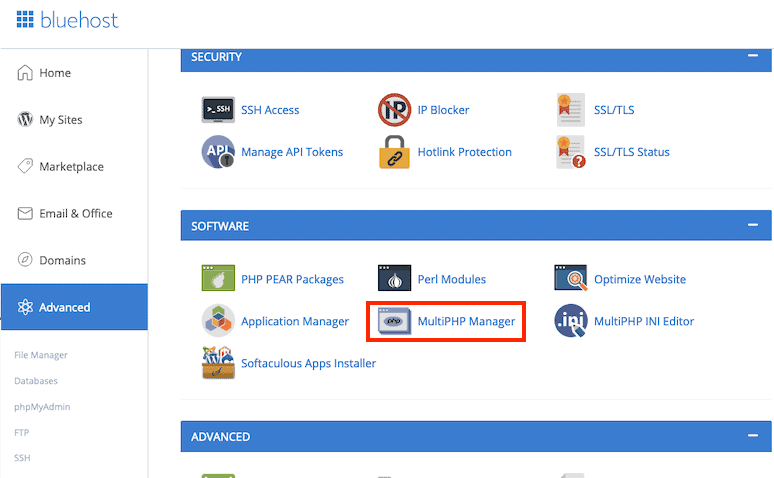Viewport: 774px width, 478px height.
Task: Open Databases submenu link
Action: coord(36,381)
